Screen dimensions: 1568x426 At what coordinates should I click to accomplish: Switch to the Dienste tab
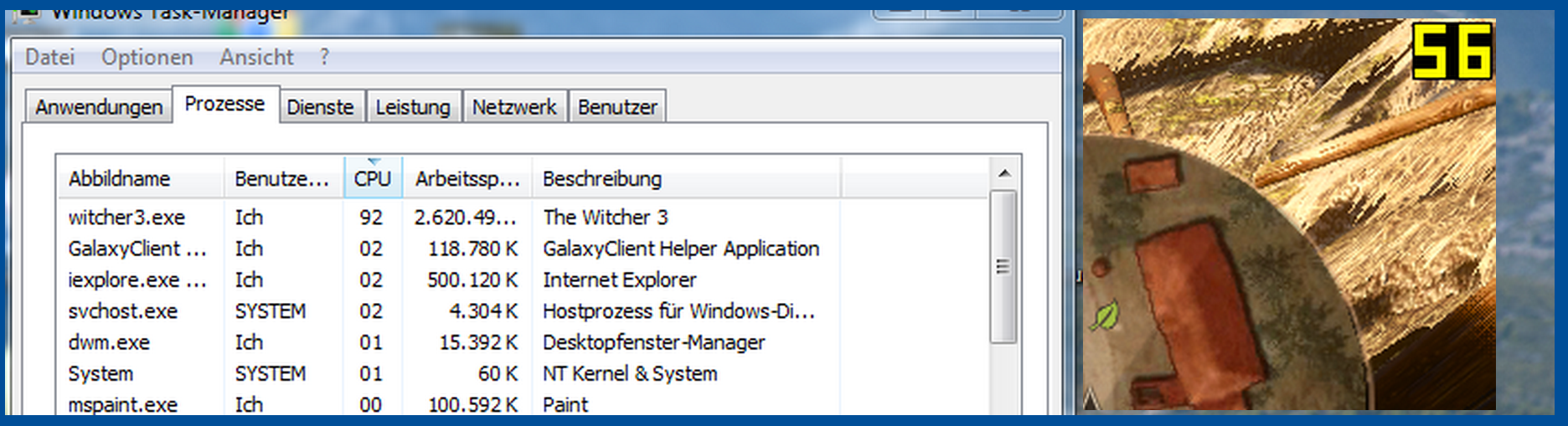pos(321,107)
